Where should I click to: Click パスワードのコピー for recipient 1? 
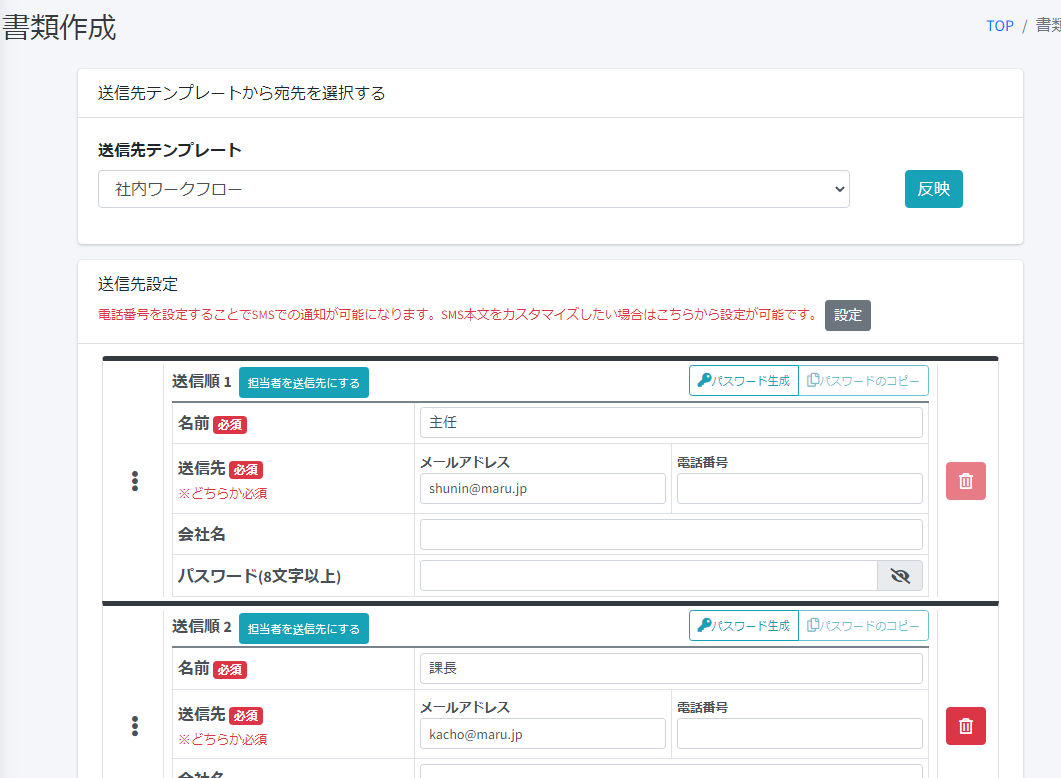863,381
